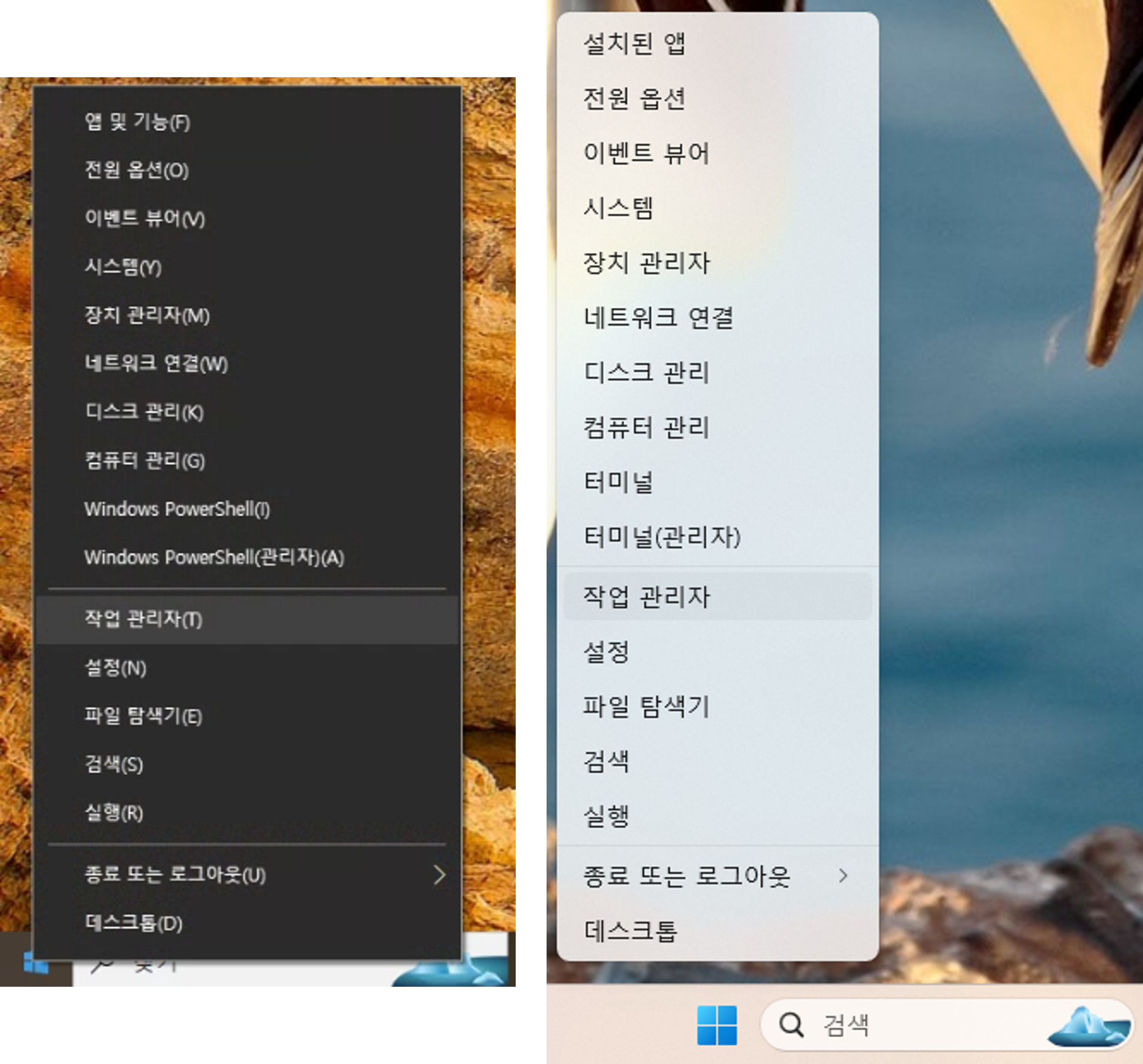Expand 종료 또는 로그아웃 chevron in light menu
The width and height of the screenshot is (1143, 1064).
(x=843, y=875)
